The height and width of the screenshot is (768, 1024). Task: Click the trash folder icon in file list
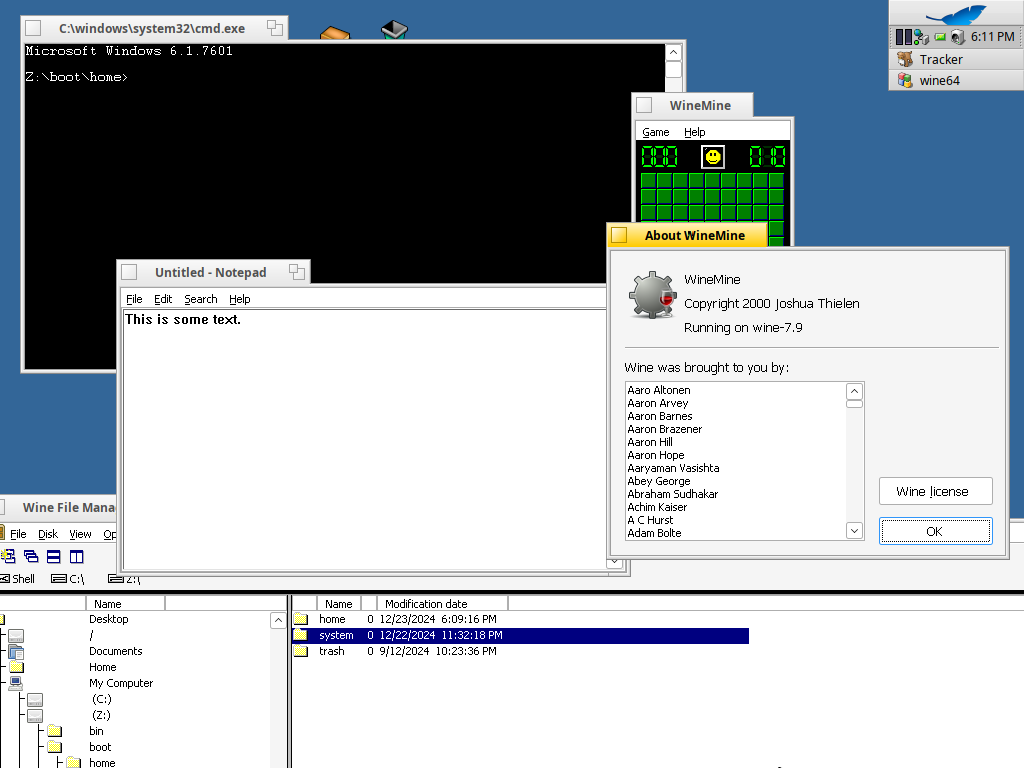coord(300,651)
